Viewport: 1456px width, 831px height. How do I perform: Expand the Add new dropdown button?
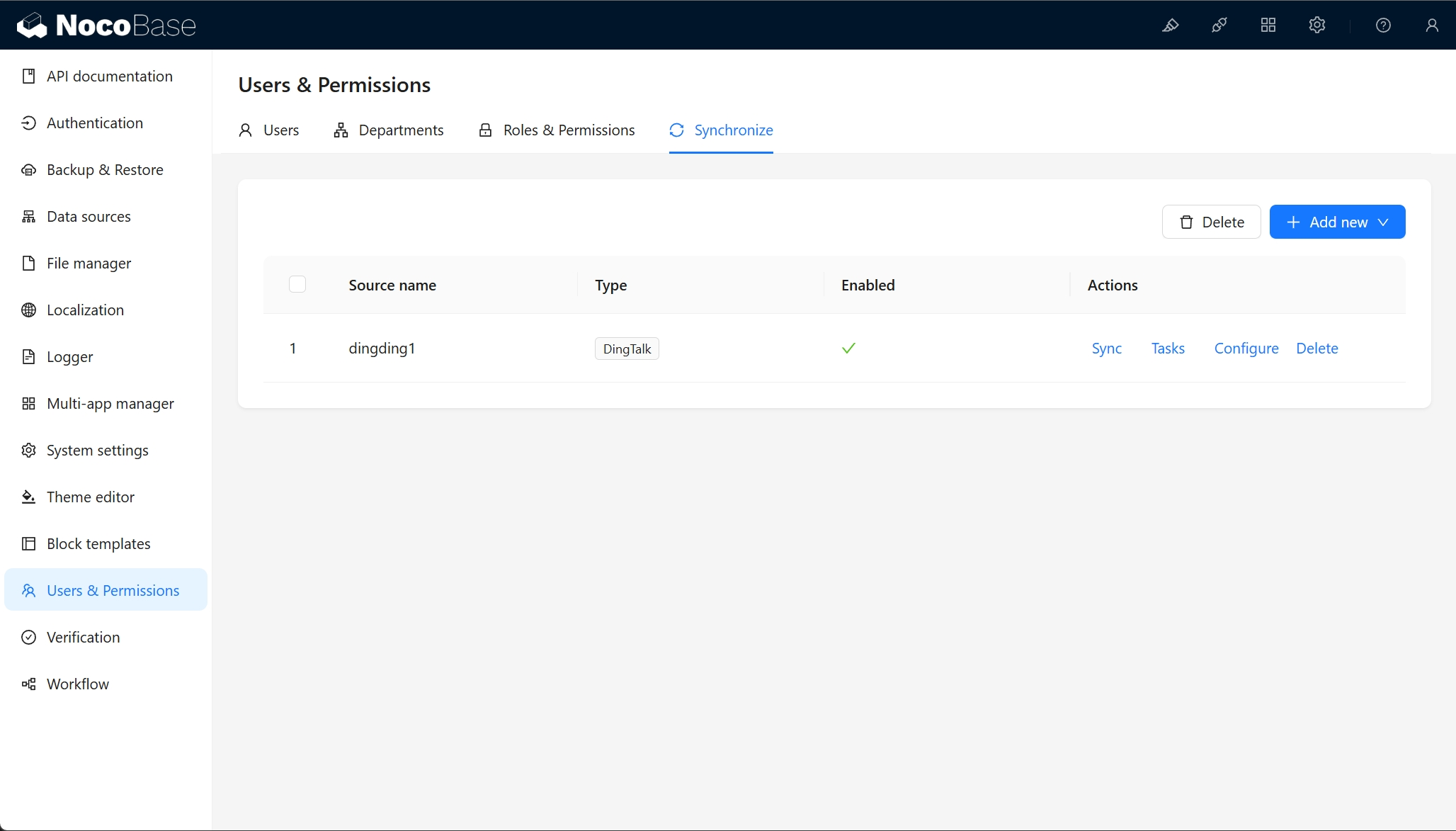[1336, 222]
